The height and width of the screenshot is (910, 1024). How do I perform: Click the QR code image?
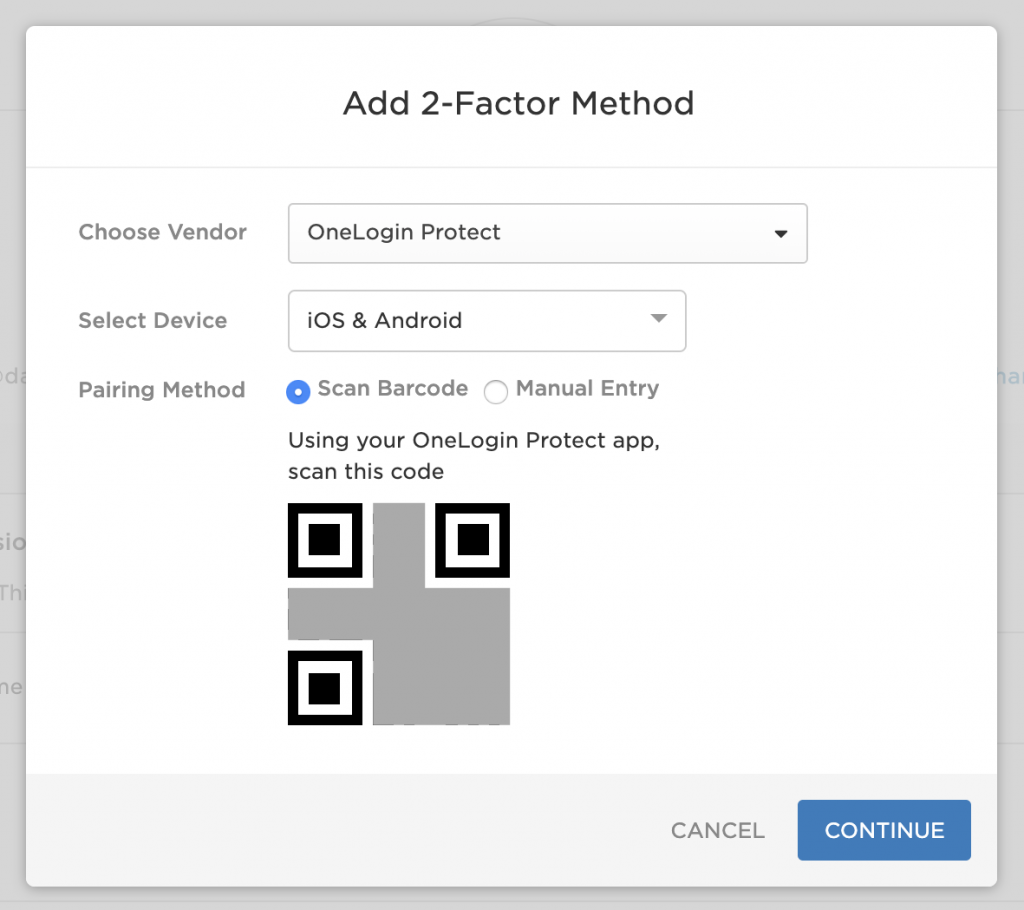[x=398, y=613]
